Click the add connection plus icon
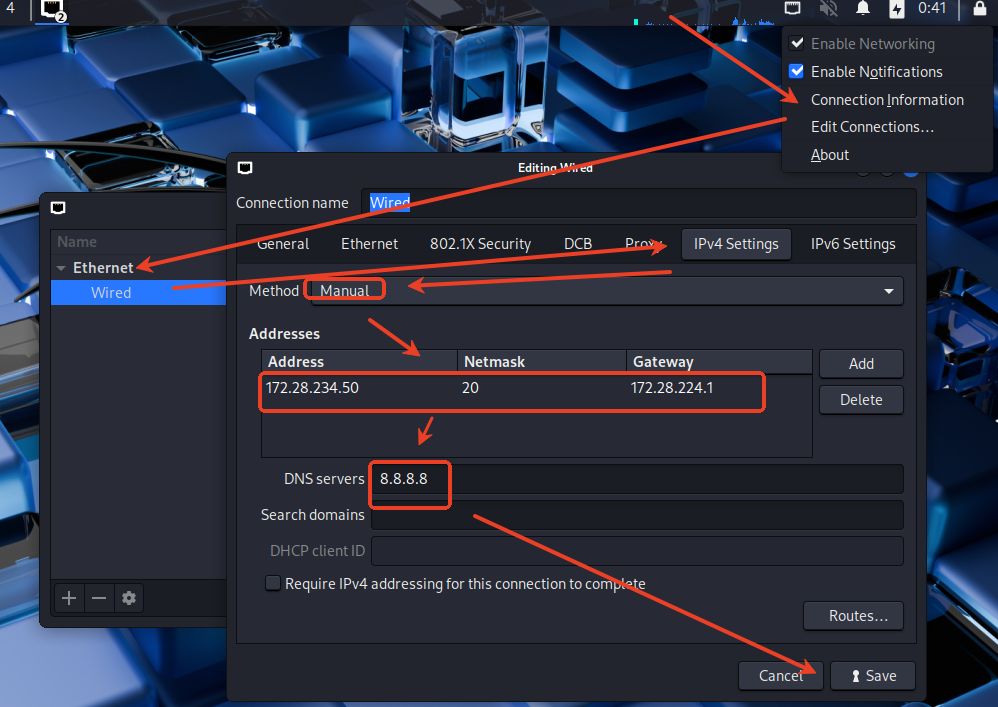Viewport: 998px width, 707px height. pyautogui.click(x=69, y=598)
